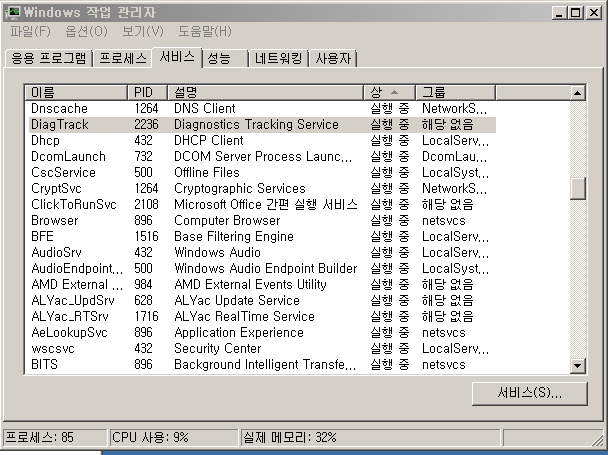Click Windows Audio Endpoint Builder description

pos(266,268)
